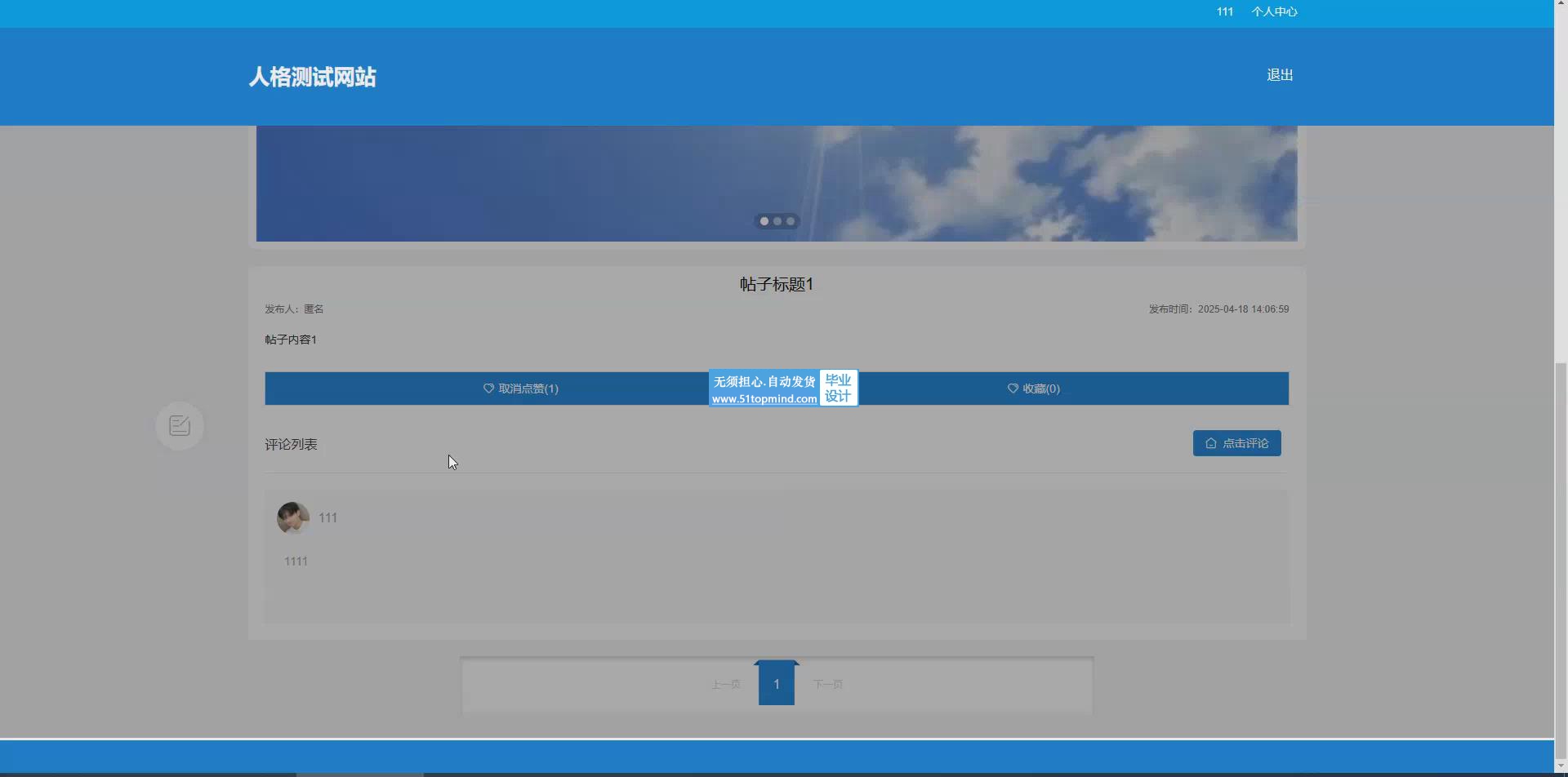Toggle 收藏(0) to favorite the post
Image resolution: width=1568 pixels, height=777 pixels.
coord(1033,388)
